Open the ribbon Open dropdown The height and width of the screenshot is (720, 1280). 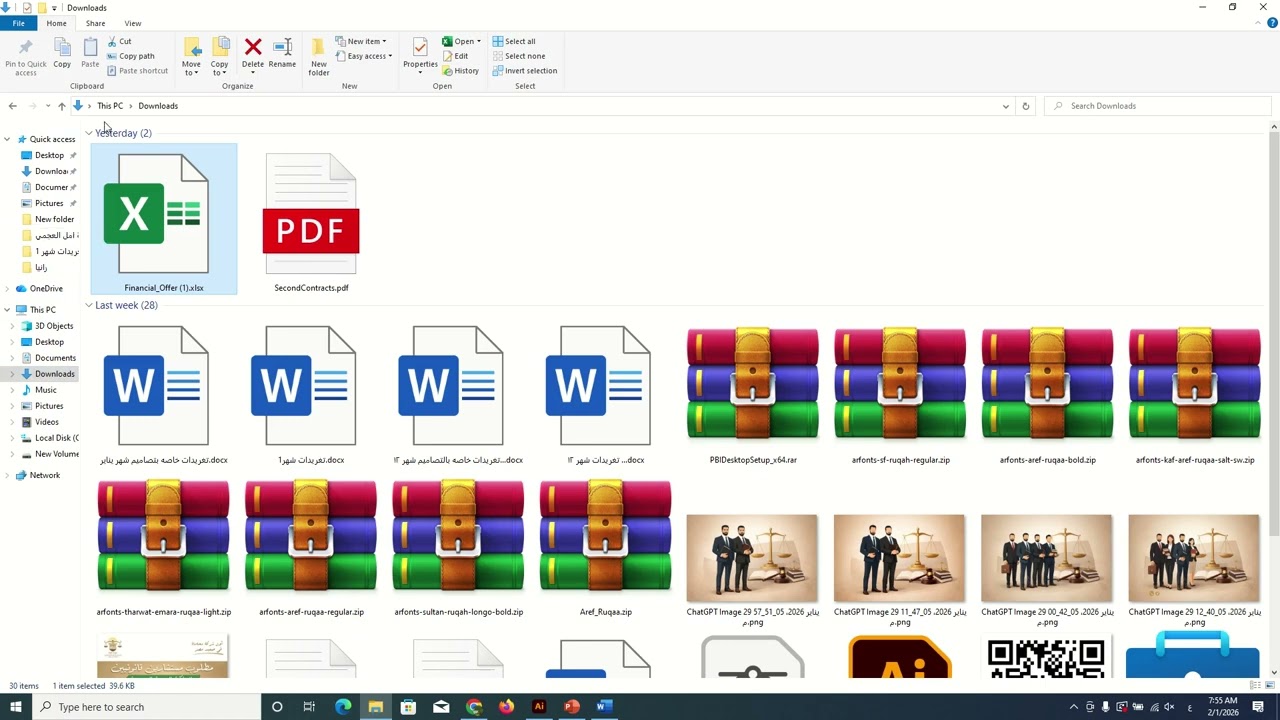[x=462, y=41]
